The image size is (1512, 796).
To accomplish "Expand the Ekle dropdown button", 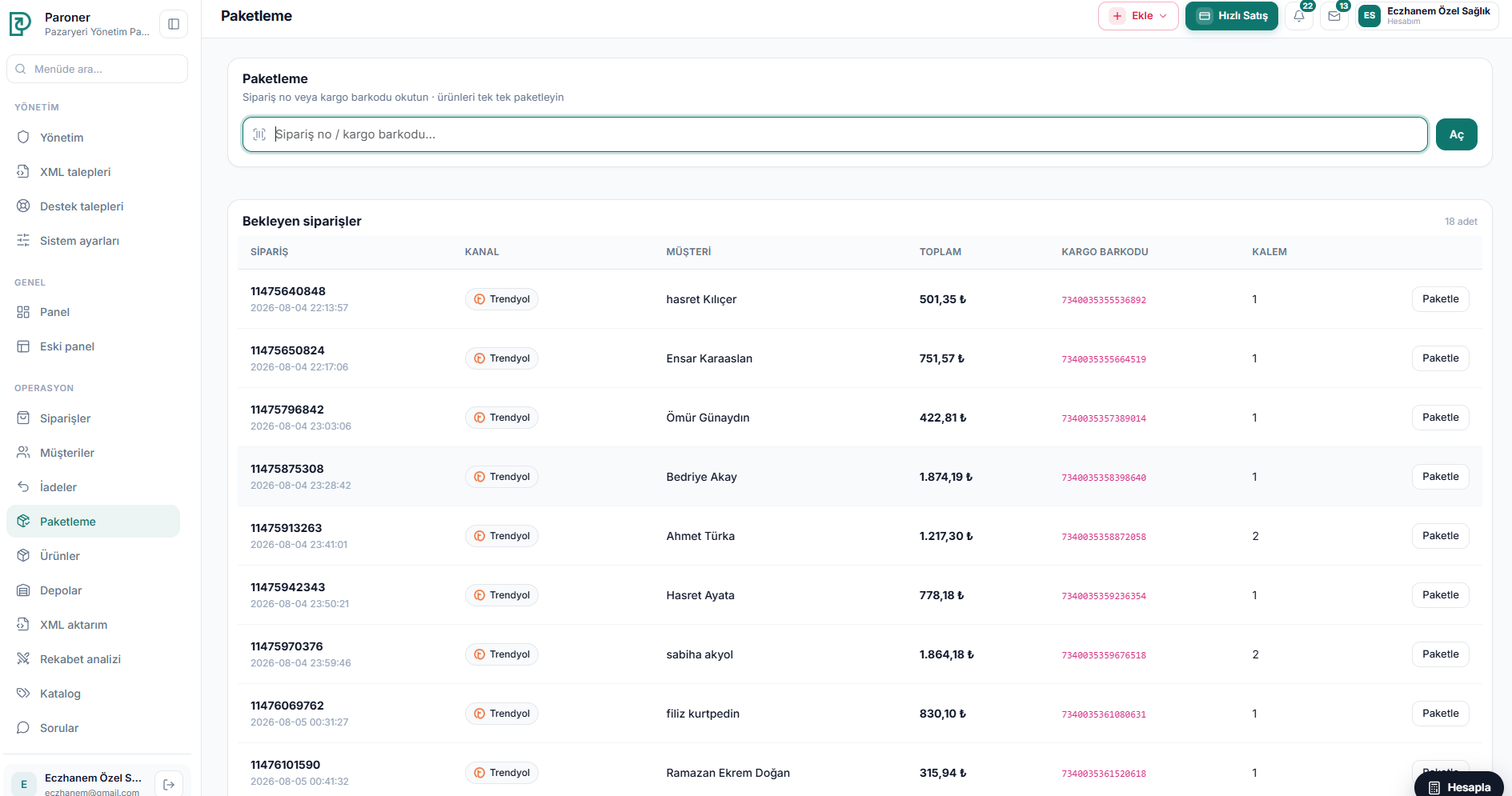I will point(1138,16).
